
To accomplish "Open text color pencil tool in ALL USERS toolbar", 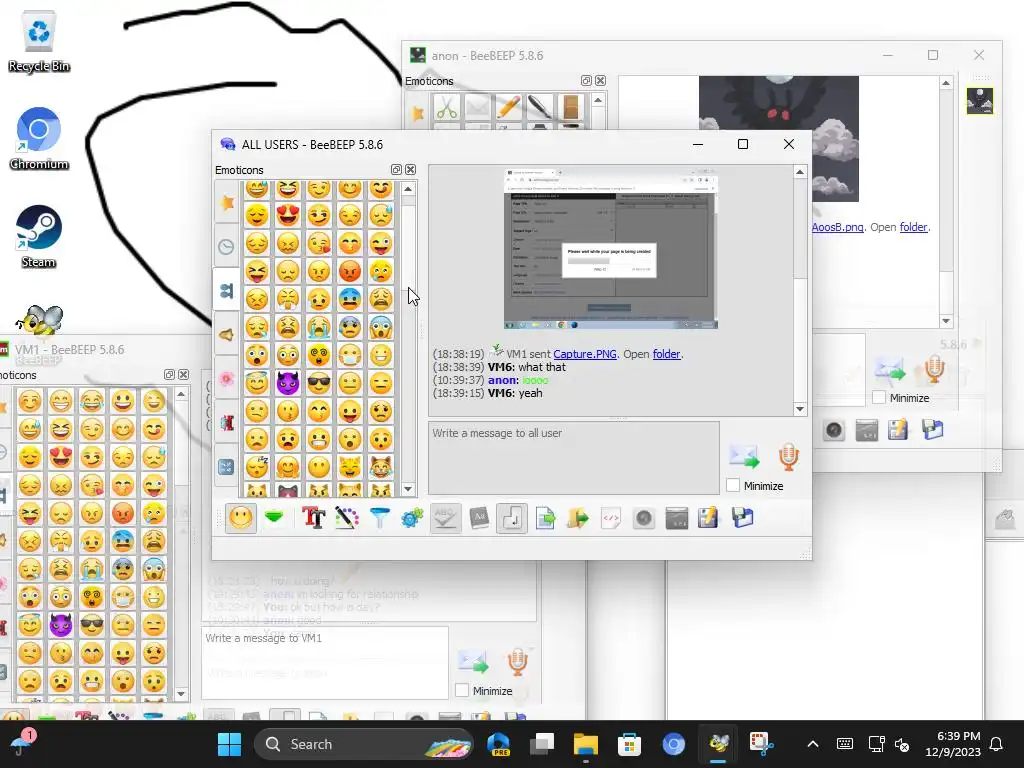I will tap(347, 518).
